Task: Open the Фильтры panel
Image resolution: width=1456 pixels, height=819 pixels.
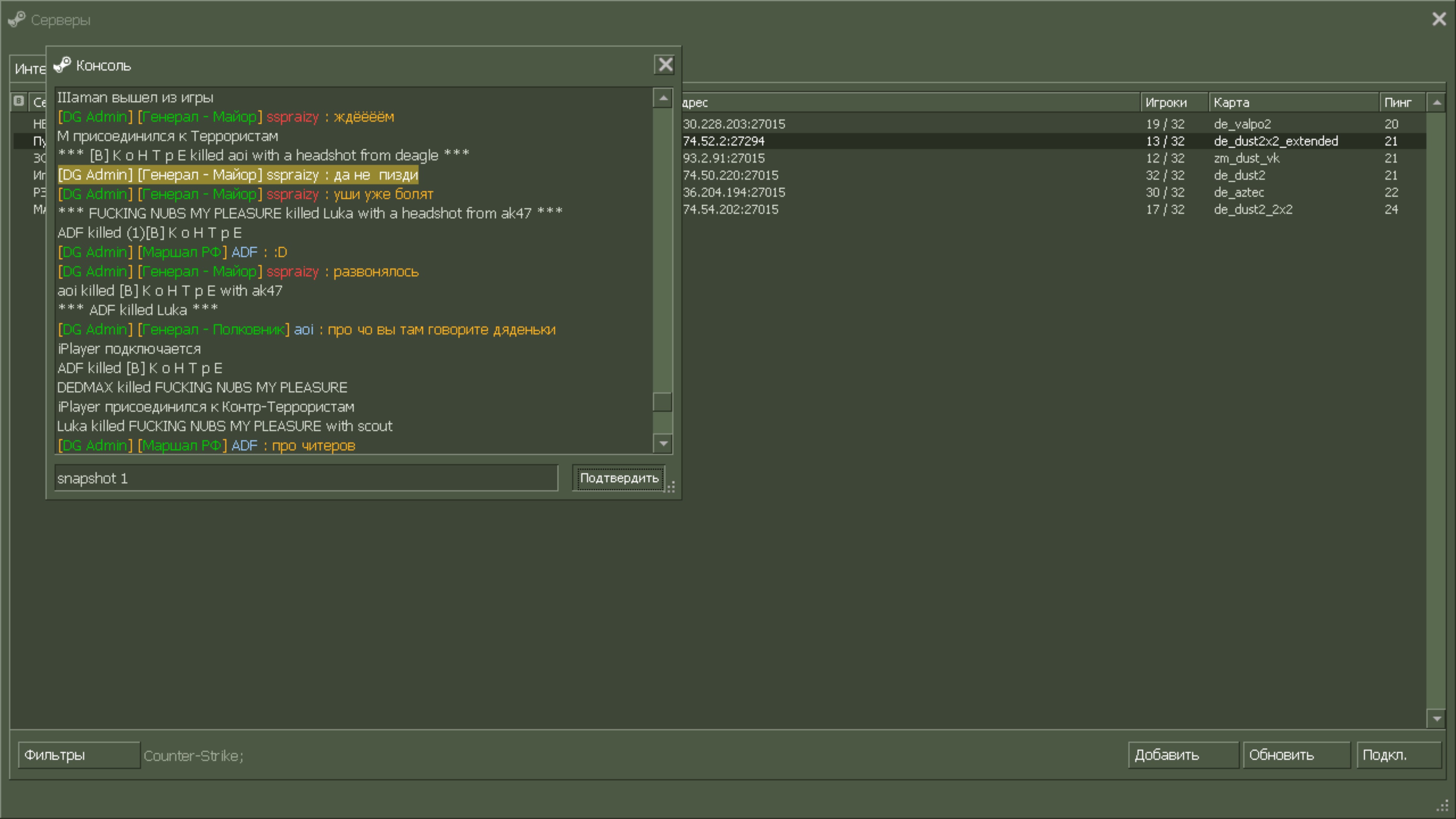Action: pos(78,755)
